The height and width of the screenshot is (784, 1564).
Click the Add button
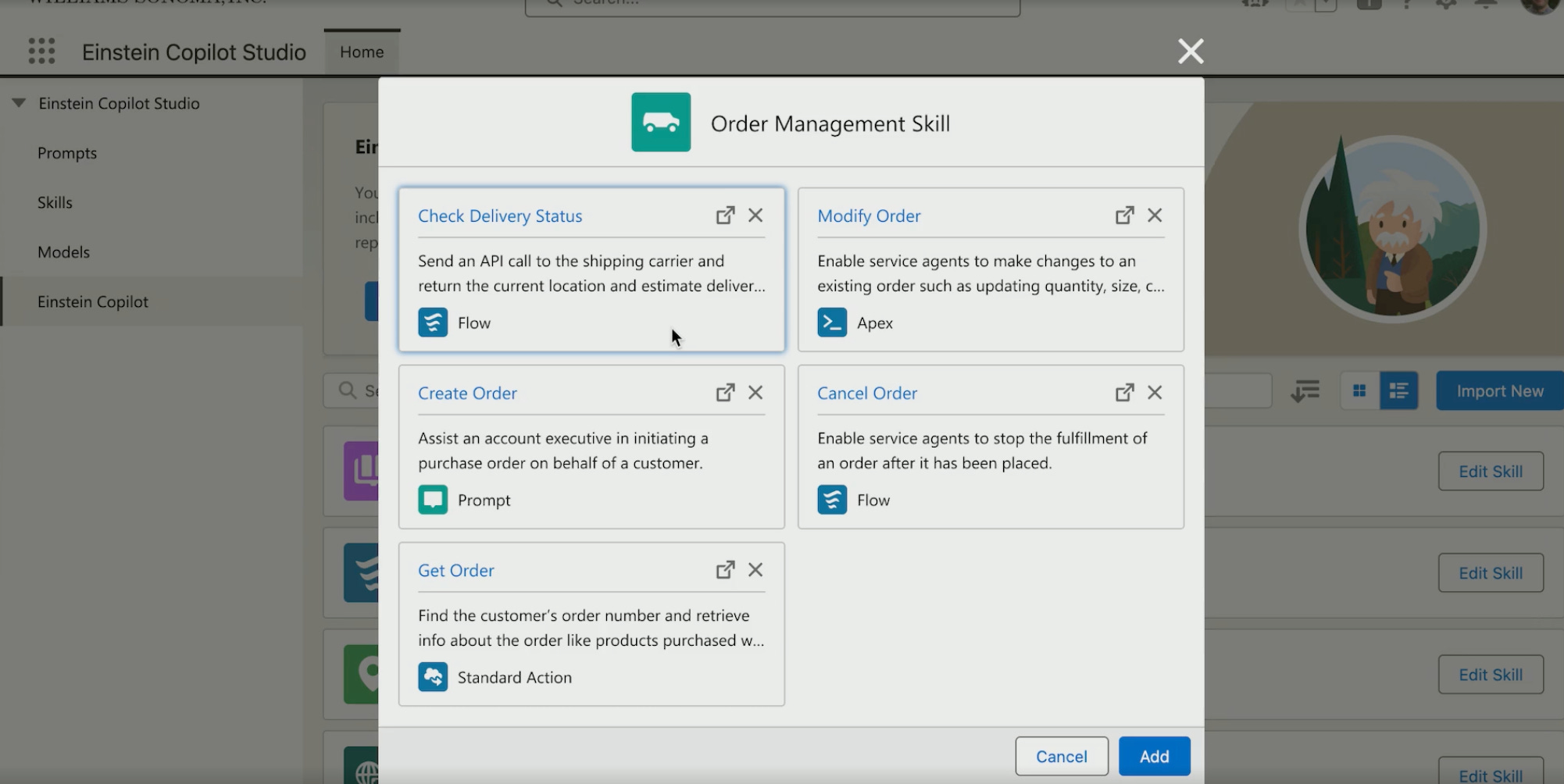point(1155,756)
